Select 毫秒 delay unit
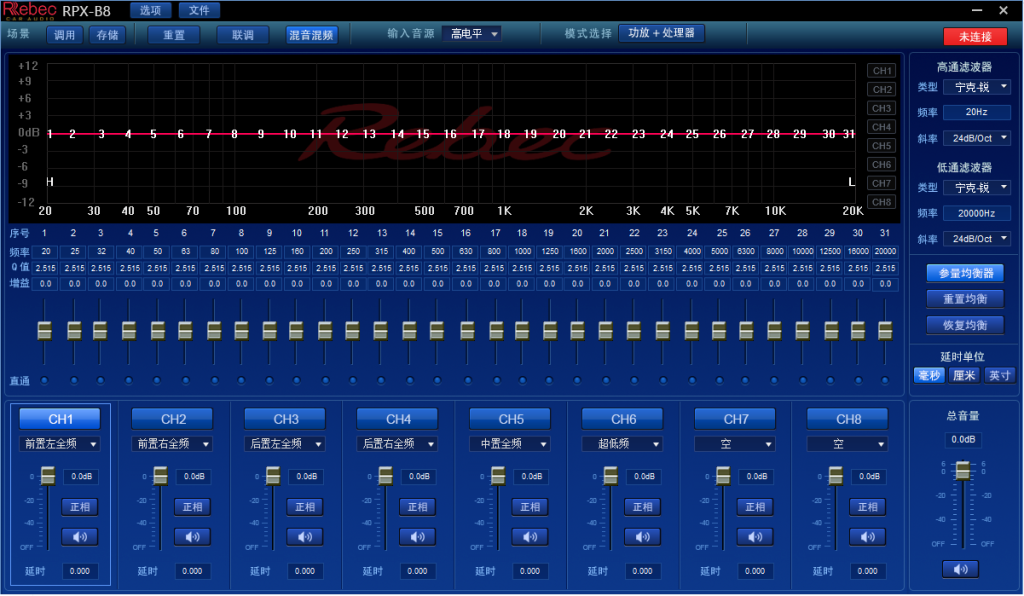Viewport: 1024px width, 596px height. 929,375
